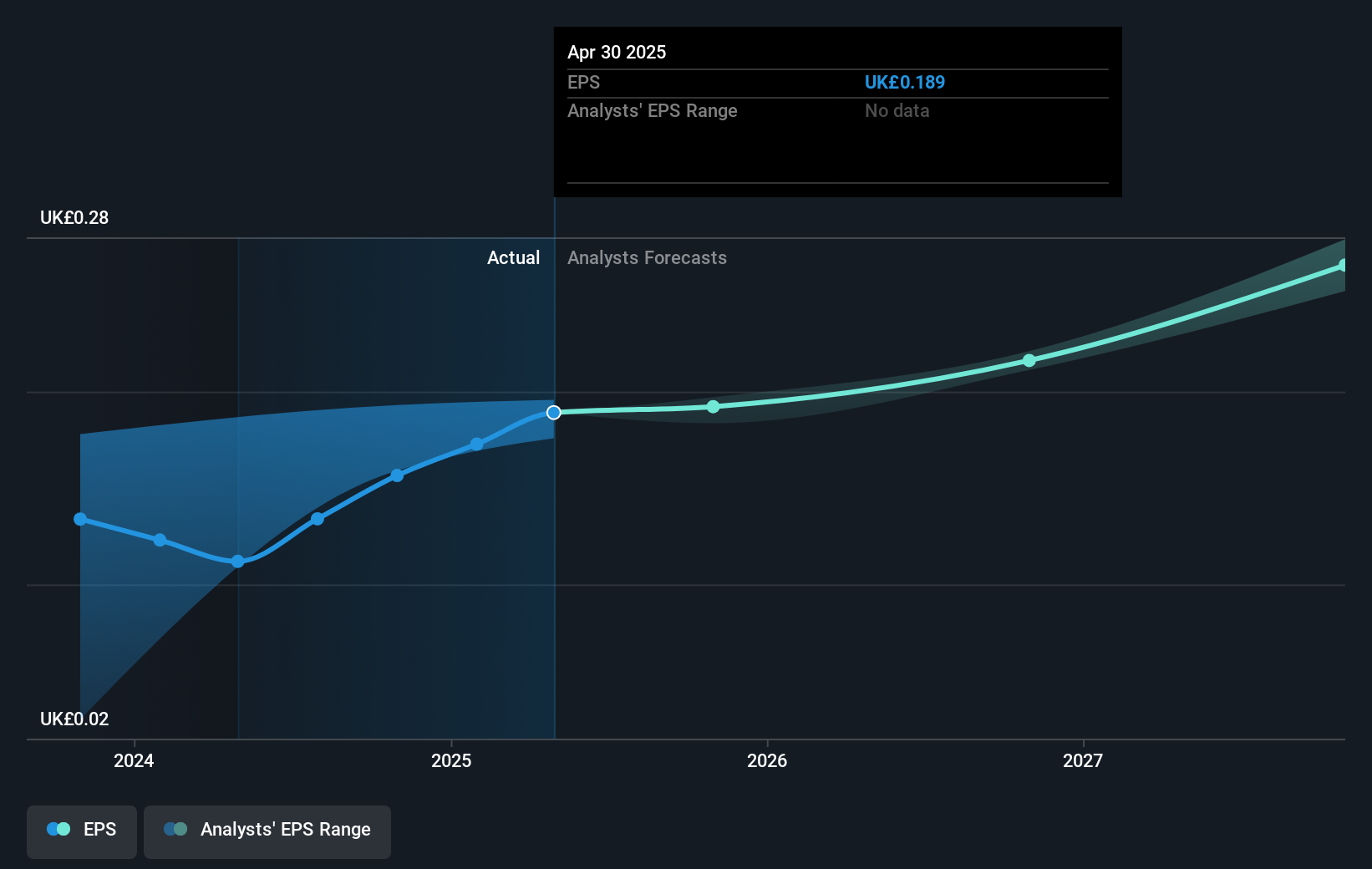Select the lowest EPS data point in 2024
The height and width of the screenshot is (869, 1372).
tap(237, 562)
